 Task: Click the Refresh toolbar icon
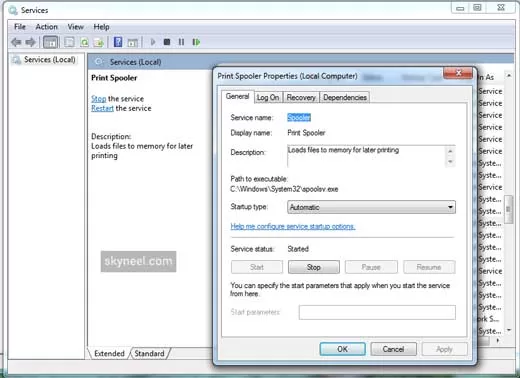84,42
